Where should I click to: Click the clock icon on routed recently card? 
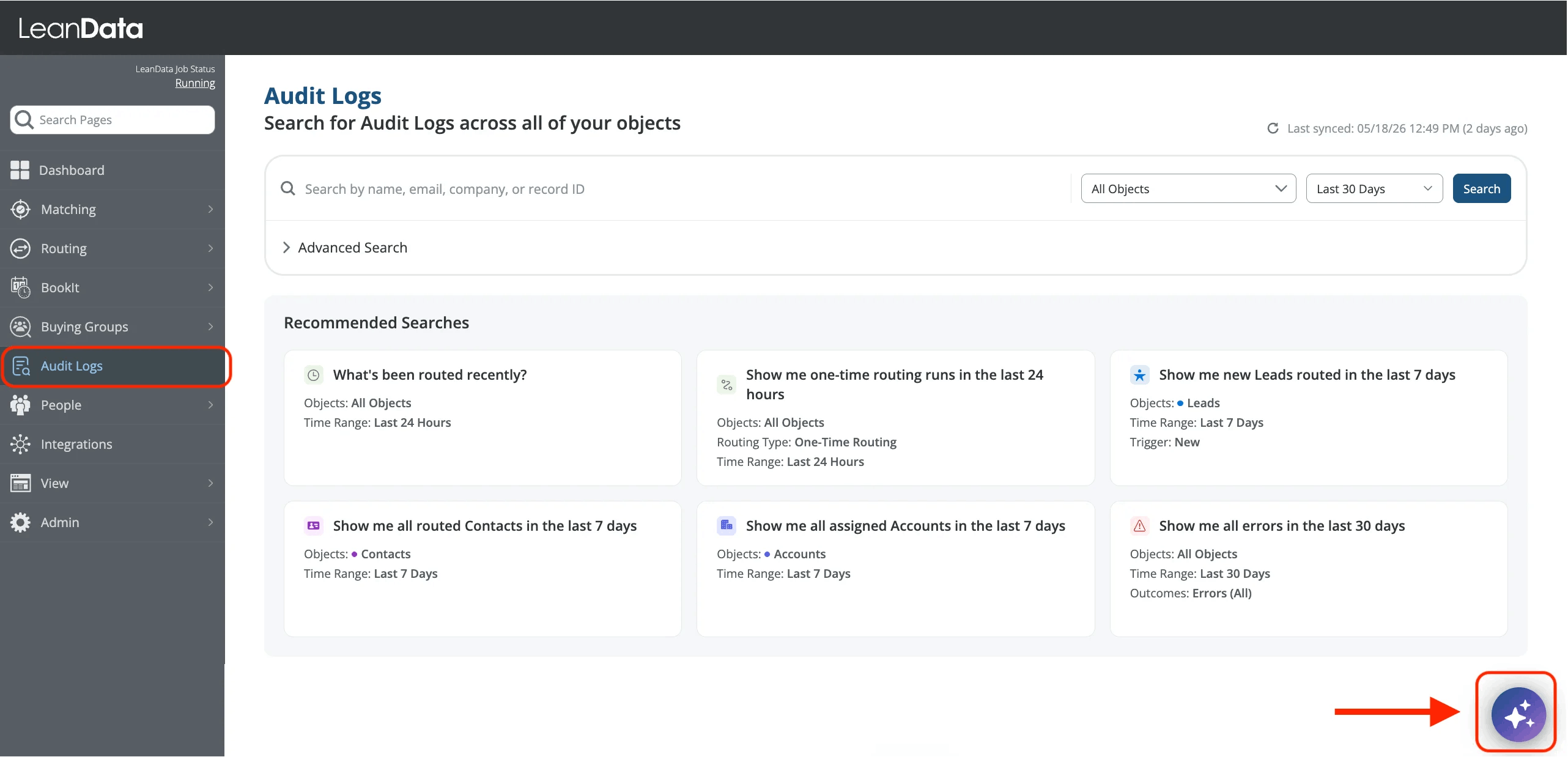click(x=314, y=375)
